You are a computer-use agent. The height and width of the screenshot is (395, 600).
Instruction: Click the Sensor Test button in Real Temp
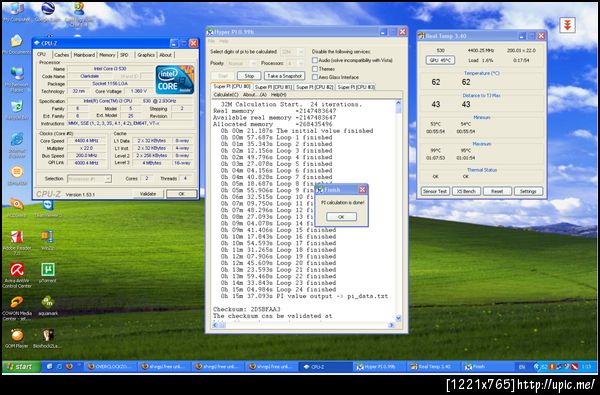435,191
